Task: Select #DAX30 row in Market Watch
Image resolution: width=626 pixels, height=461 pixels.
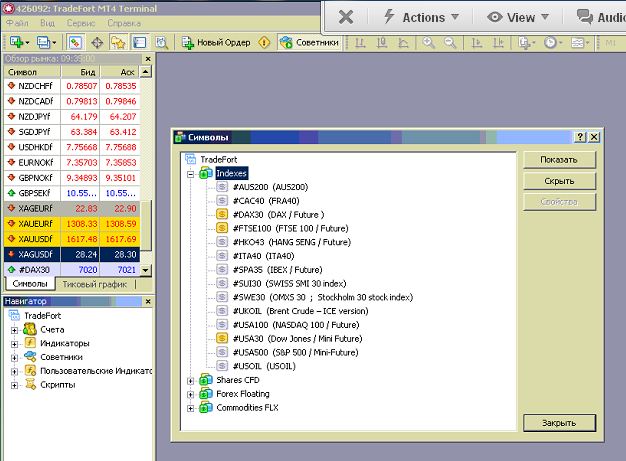Action: point(72,270)
